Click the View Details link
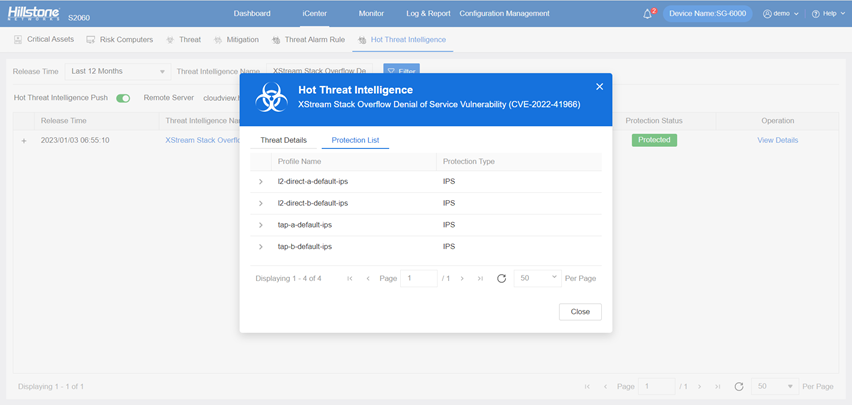 pos(778,140)
